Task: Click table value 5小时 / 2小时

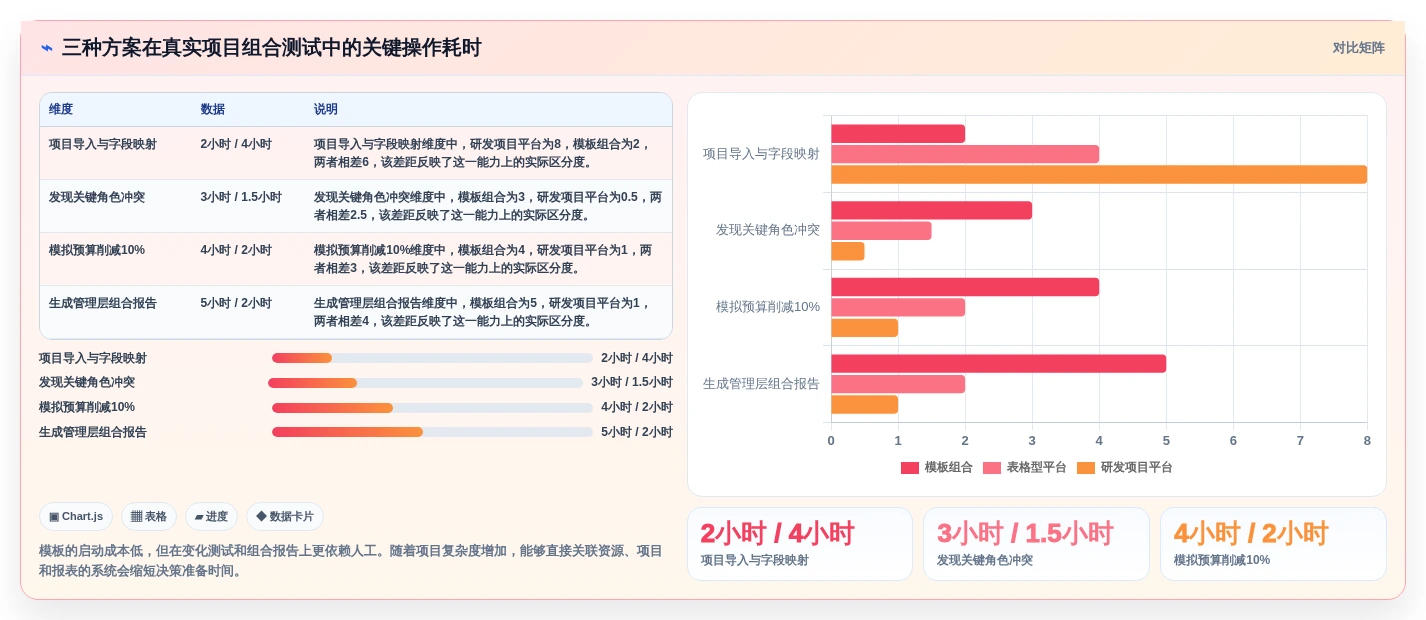Action: 236,303
